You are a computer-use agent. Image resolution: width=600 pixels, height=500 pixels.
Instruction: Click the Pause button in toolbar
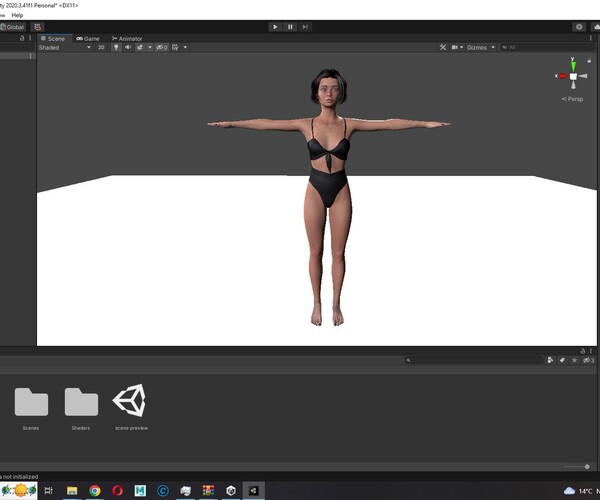(290, 27)
